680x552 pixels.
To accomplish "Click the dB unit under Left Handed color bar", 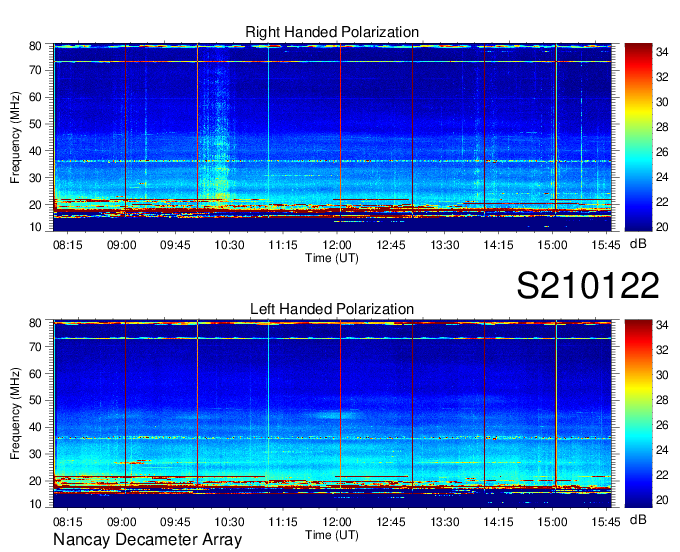I will pyautogui.click(x=638, y=520).
